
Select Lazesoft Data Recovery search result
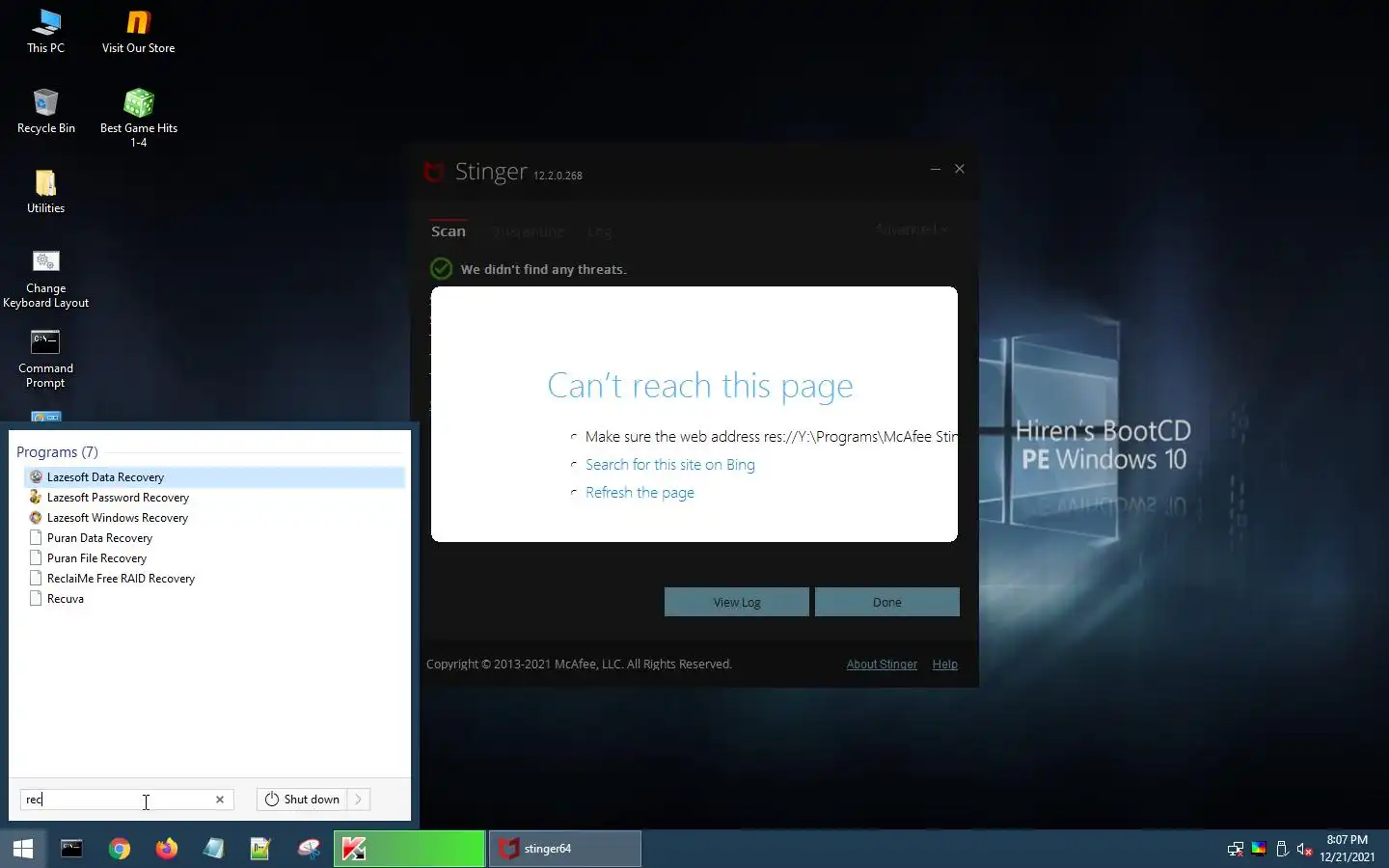(213, 476)
